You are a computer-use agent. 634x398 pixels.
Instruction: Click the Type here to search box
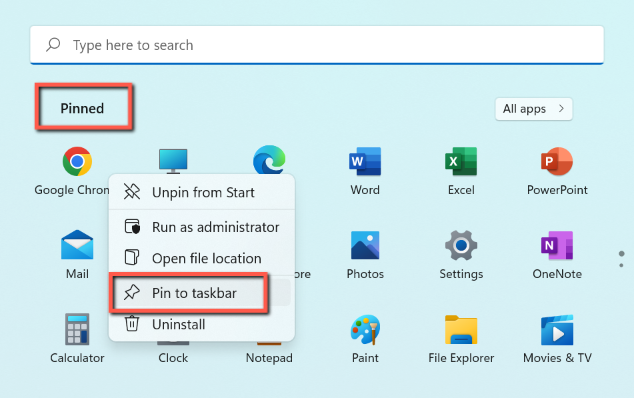[317, 45]
